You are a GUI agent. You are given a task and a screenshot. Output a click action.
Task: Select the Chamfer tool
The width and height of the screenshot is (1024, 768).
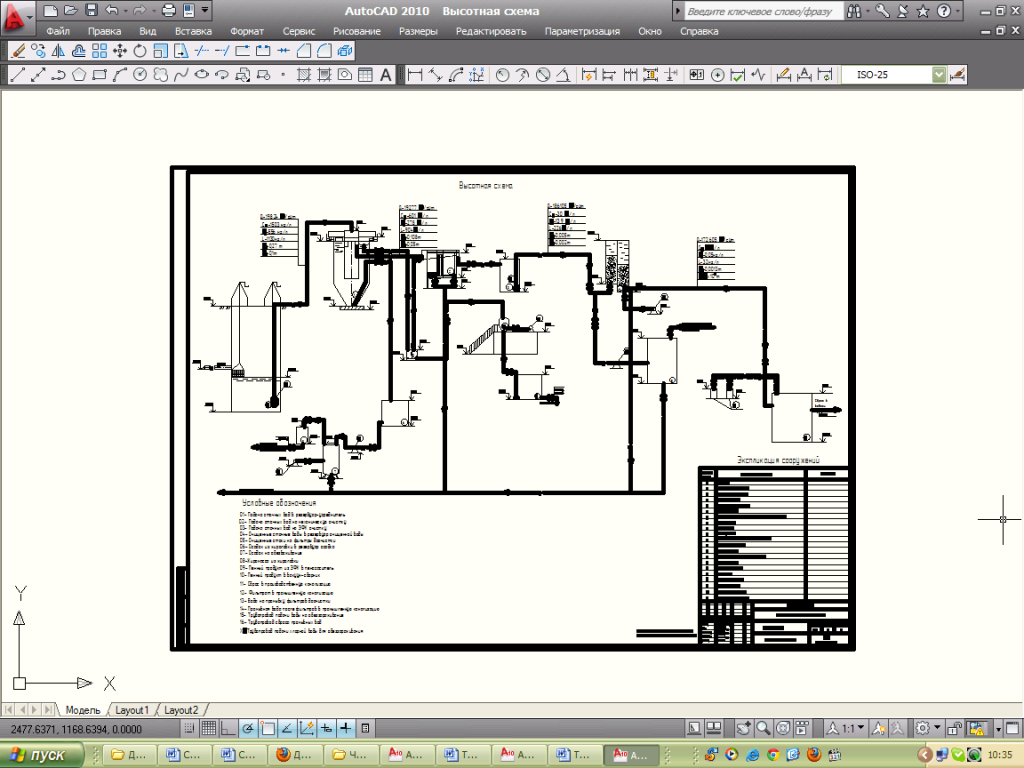pos(304,51)
